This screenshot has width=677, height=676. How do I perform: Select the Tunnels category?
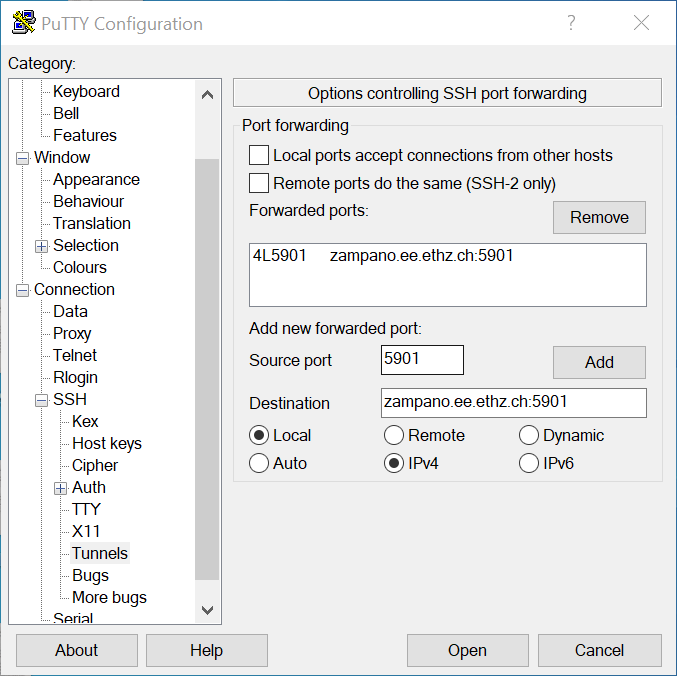100,553
